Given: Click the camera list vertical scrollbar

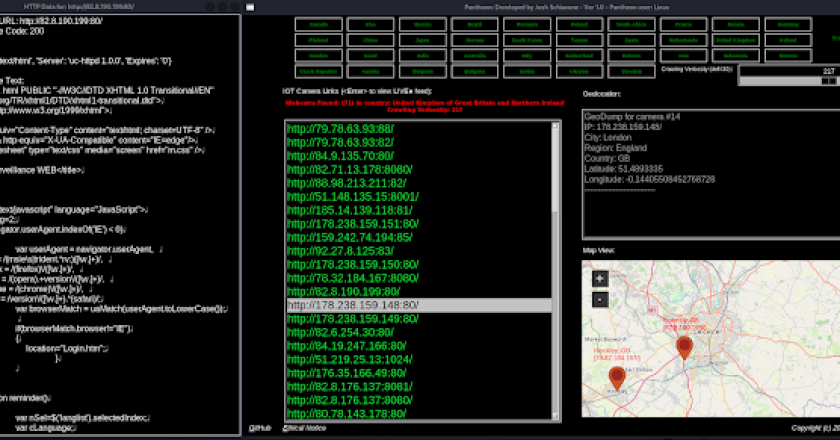Looking at the screenshot, I should [556, 250].
